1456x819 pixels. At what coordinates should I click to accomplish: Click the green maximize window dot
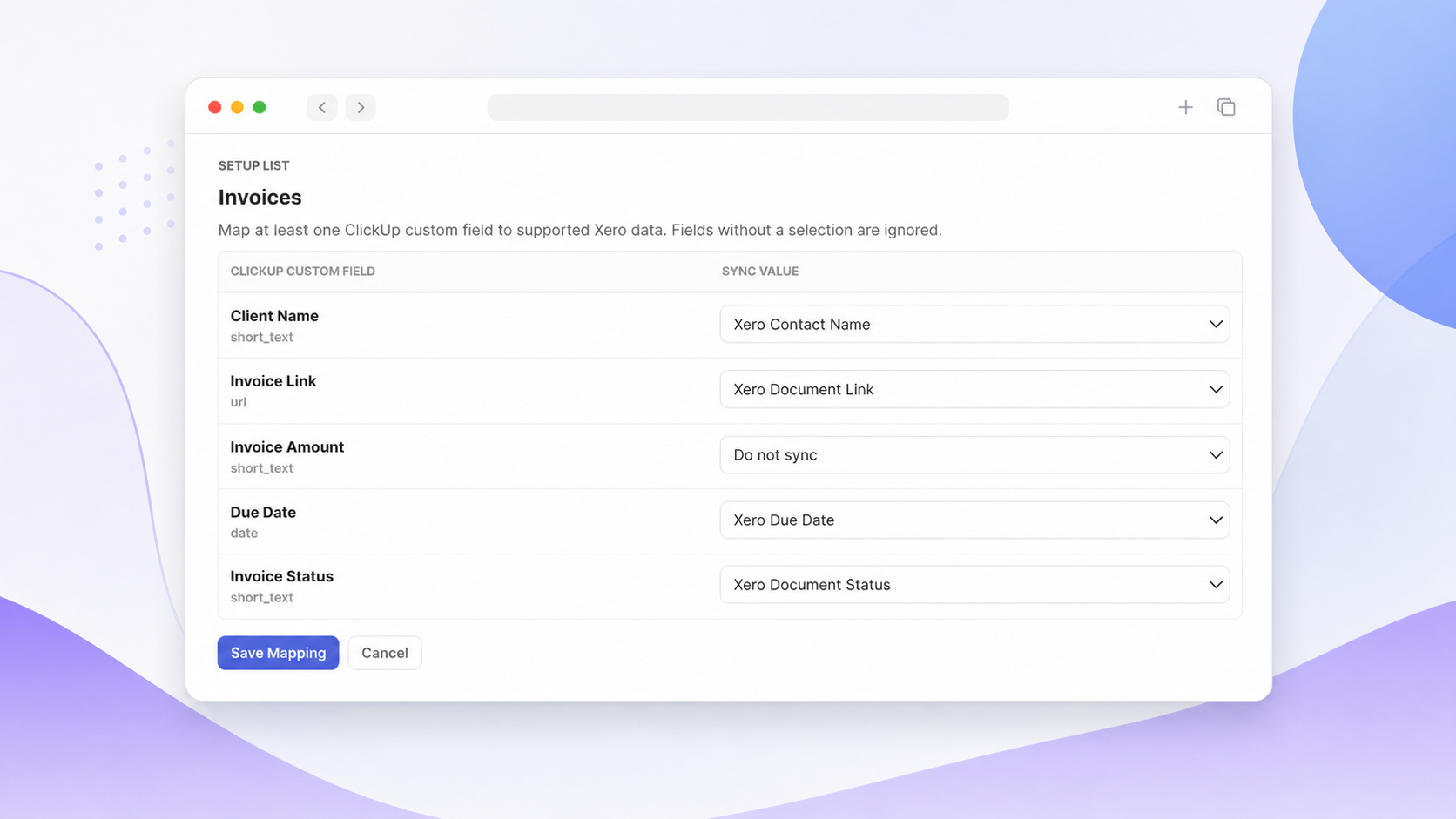coord(260,107)
